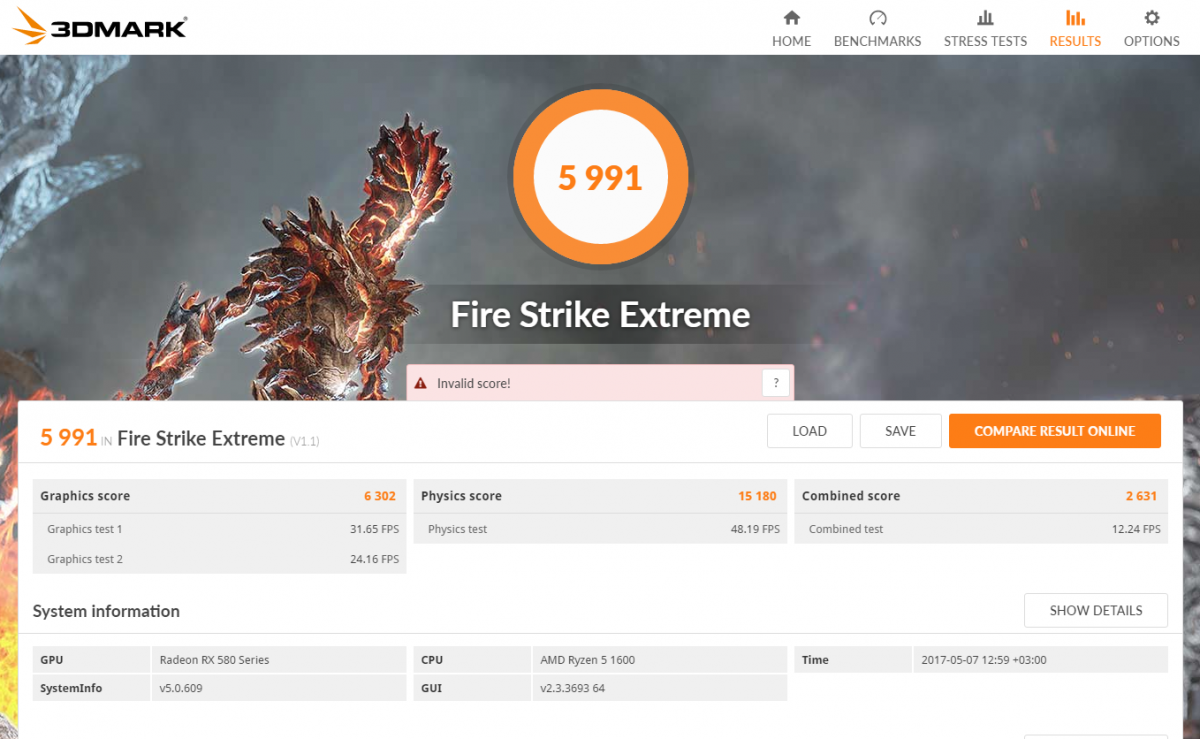Go to Benchmarks section

coord(877,29)
